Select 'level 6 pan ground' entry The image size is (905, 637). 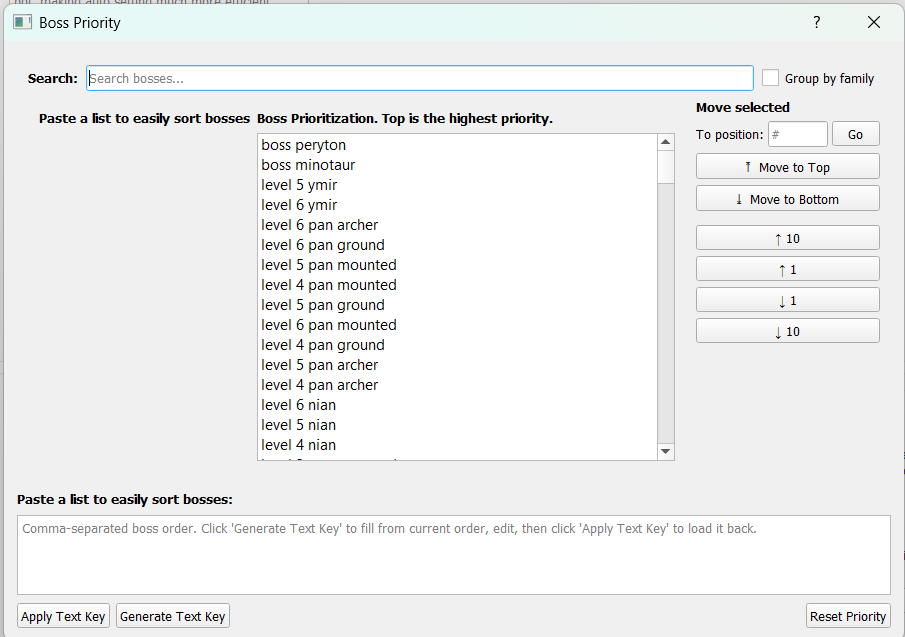pyautogui.click(x=458, y=245)
